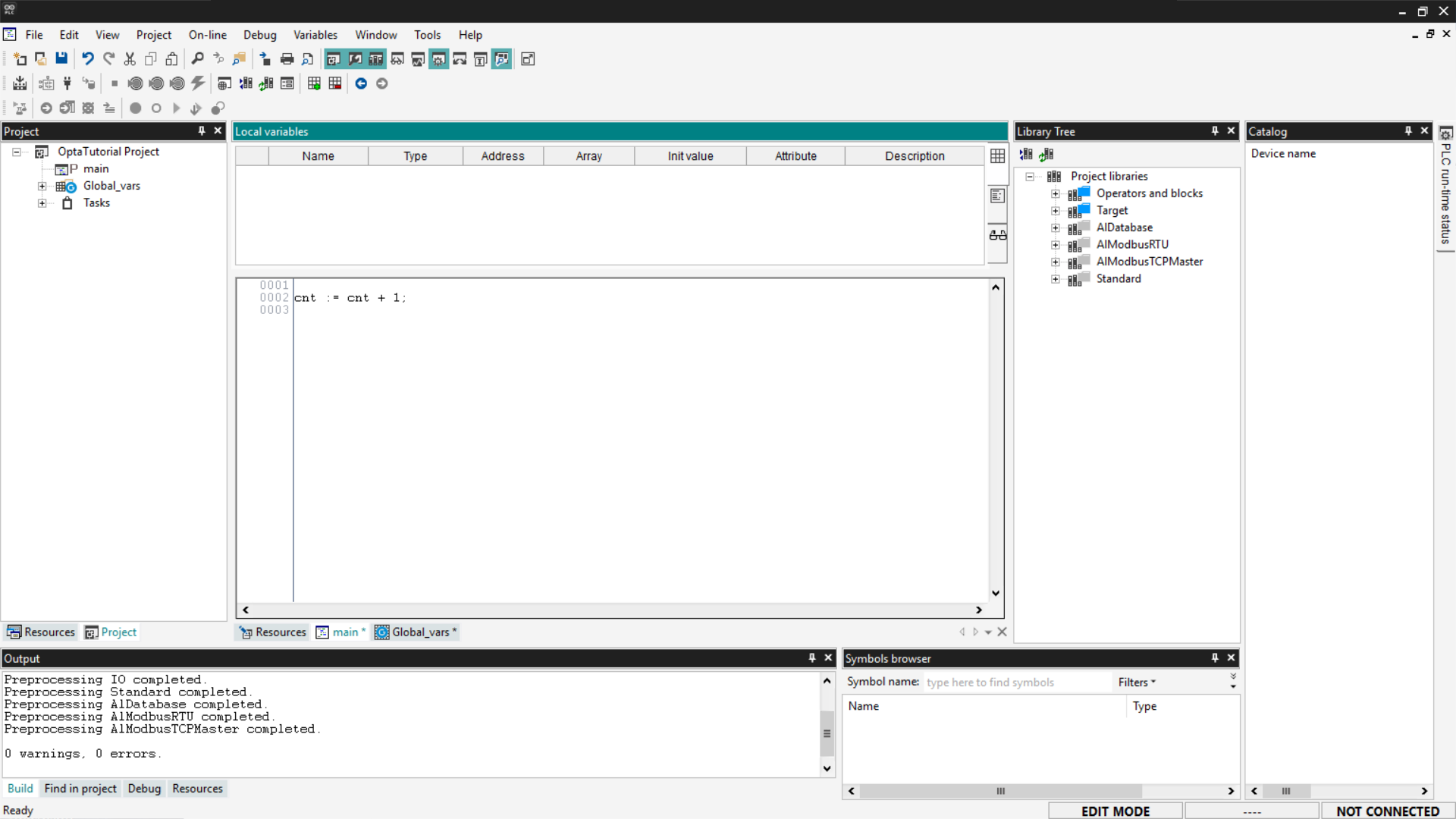
Task: Click the Insert variable row grid icon
Action: 314,83
